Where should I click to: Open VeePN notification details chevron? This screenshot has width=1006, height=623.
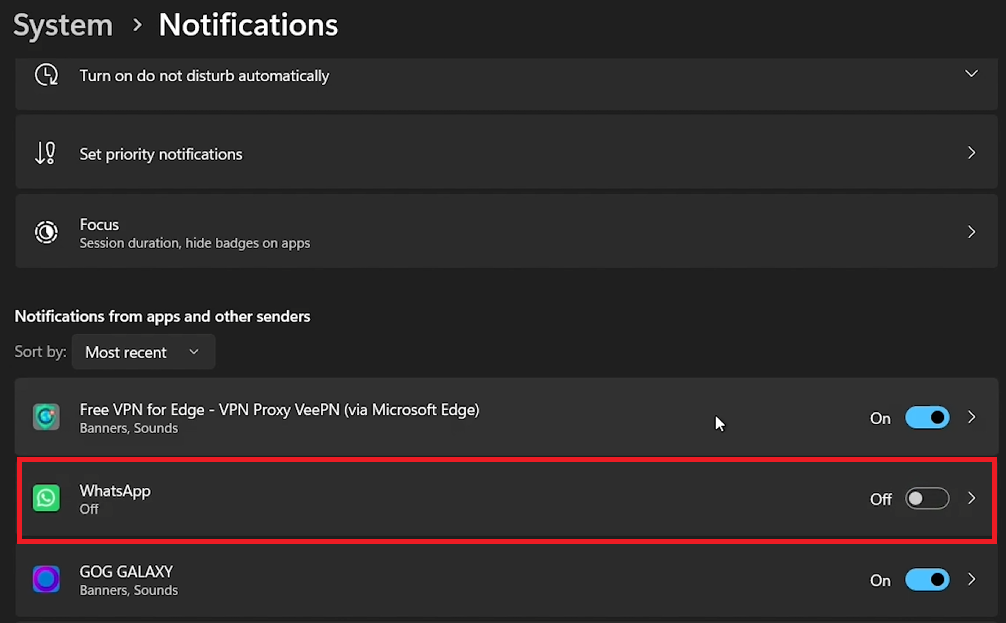coord(971,417)
